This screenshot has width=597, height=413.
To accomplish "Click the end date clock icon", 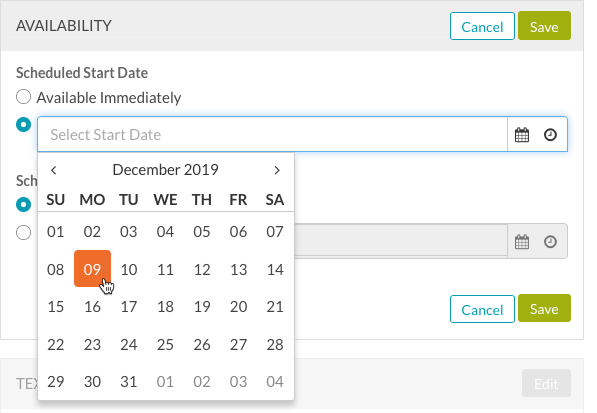I will click(550, 242).
